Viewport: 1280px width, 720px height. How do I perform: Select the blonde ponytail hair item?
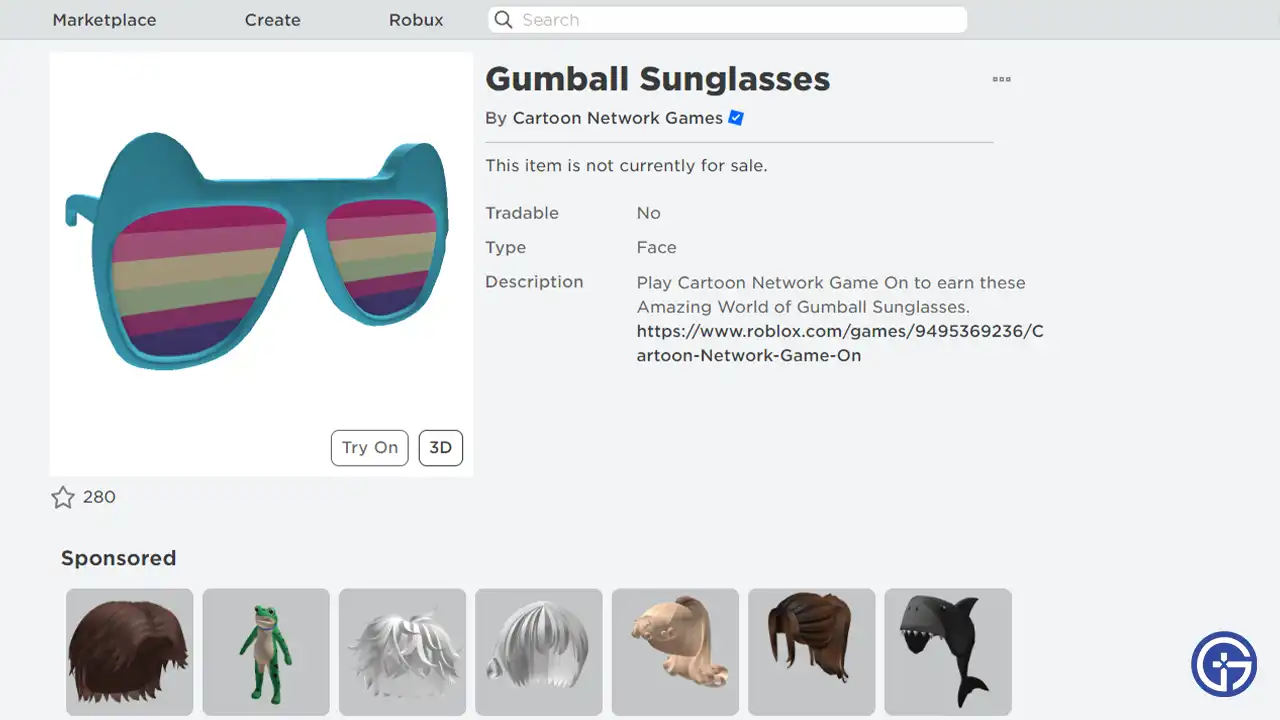coord(675,652)
